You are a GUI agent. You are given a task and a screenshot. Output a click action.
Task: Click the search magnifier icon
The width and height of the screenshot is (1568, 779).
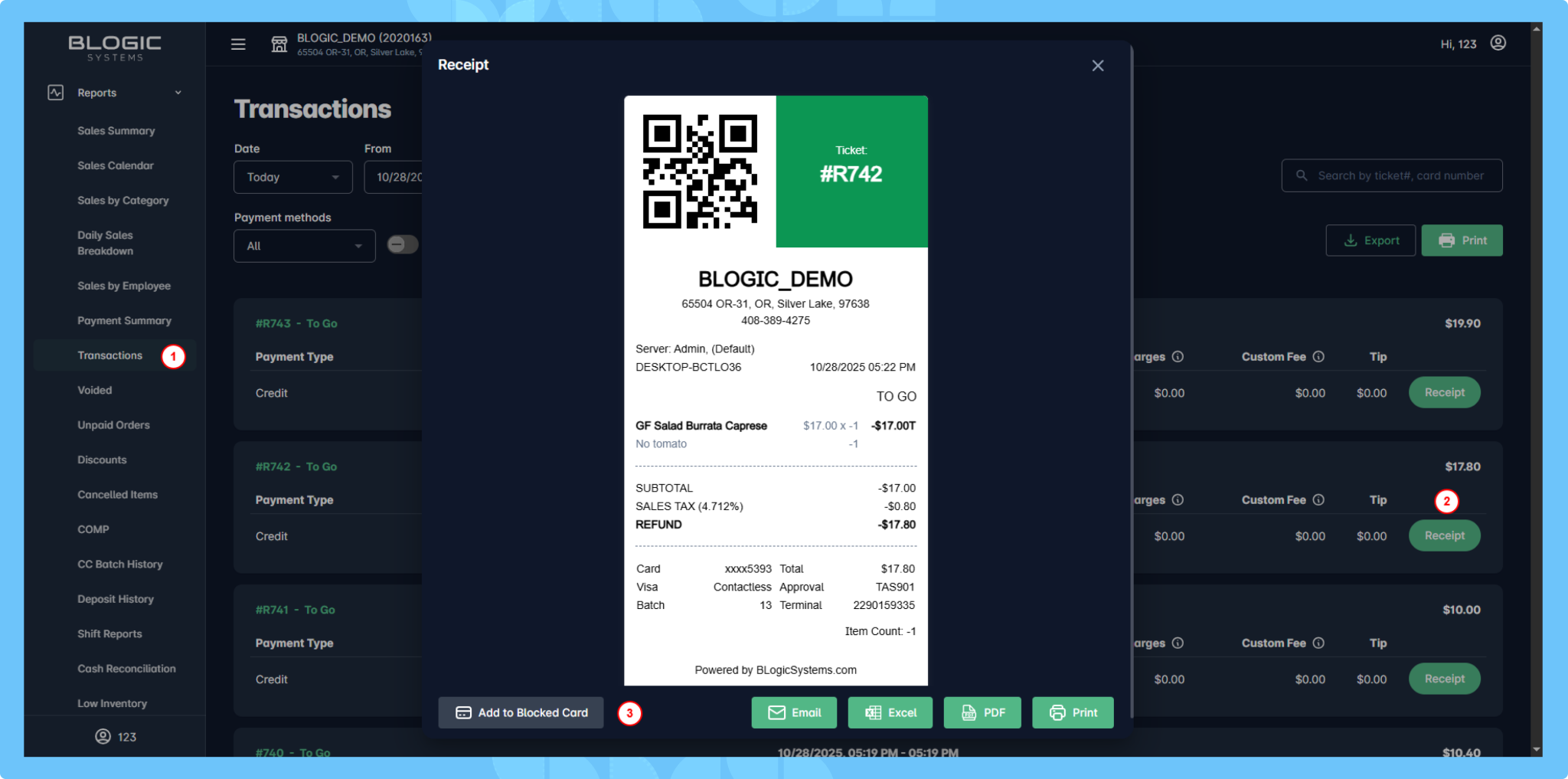tap(1302, 175)
